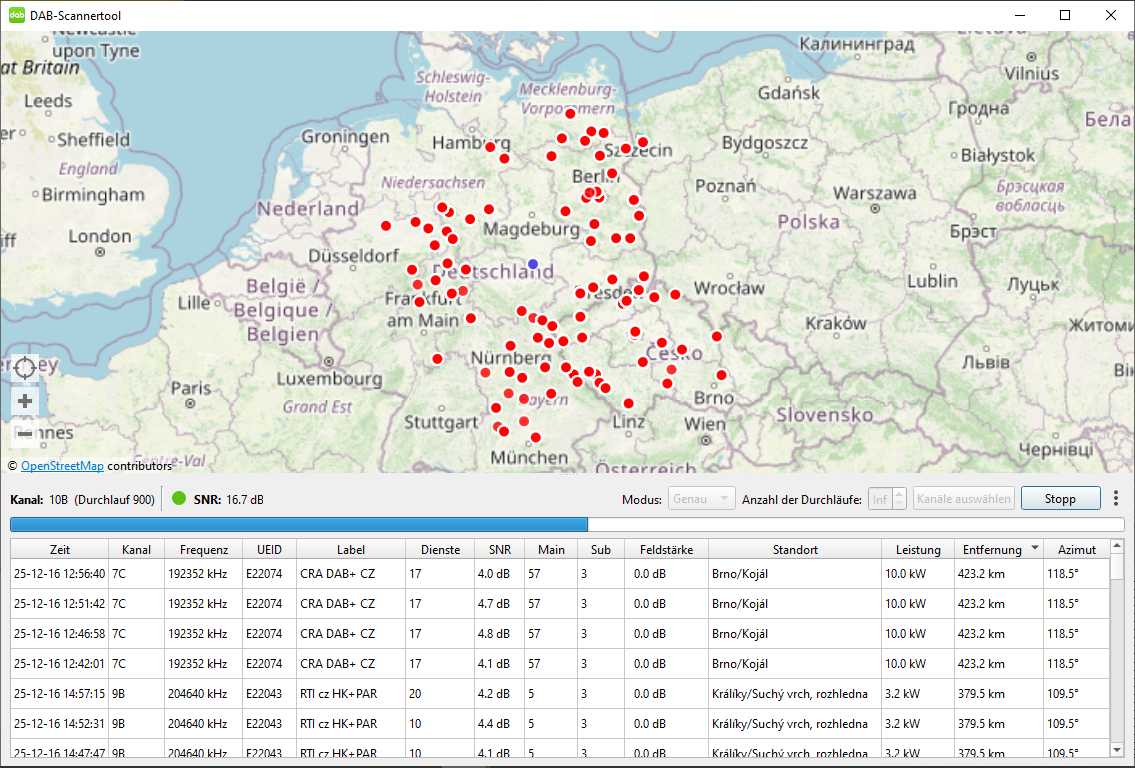This screenshot has height=768, width=1135.
Task: Click the blue scan progress bar
Action: [x=298, y=524]
